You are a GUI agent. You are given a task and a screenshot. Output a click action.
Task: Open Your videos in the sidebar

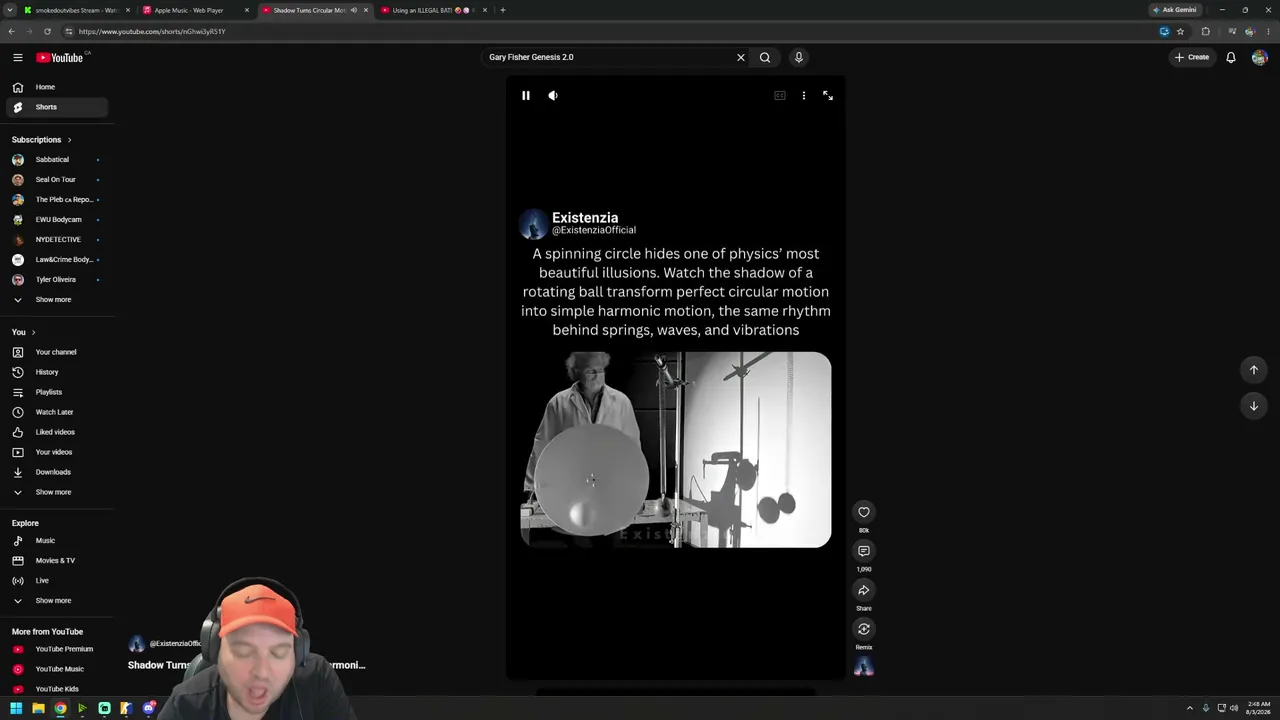[55, 452]
